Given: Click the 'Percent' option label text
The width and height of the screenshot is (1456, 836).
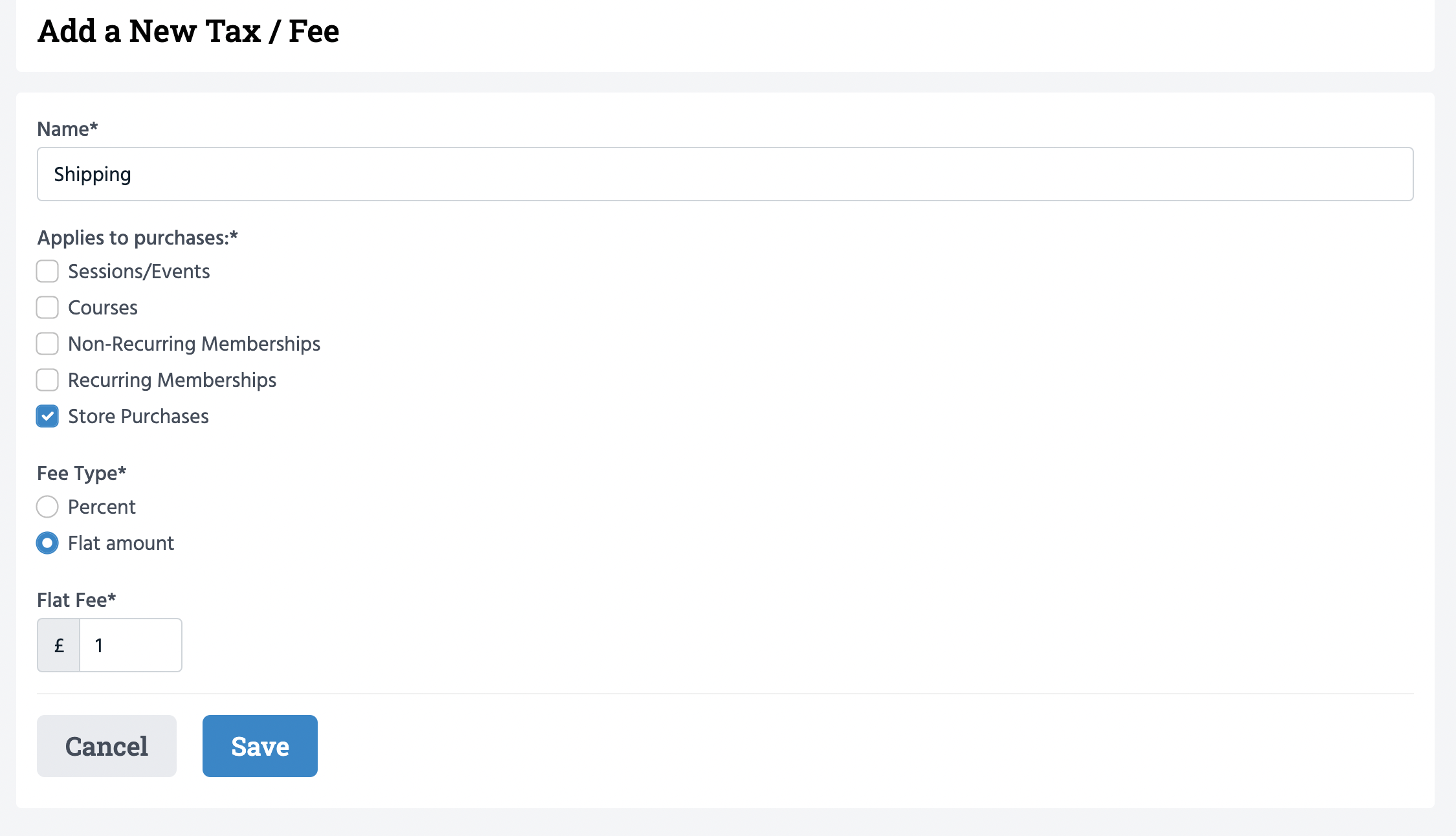Looking at the screenshot, I should 102,507.
